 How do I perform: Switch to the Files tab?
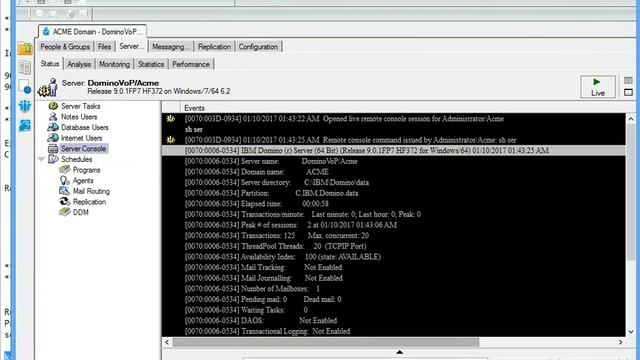(104, 47)
